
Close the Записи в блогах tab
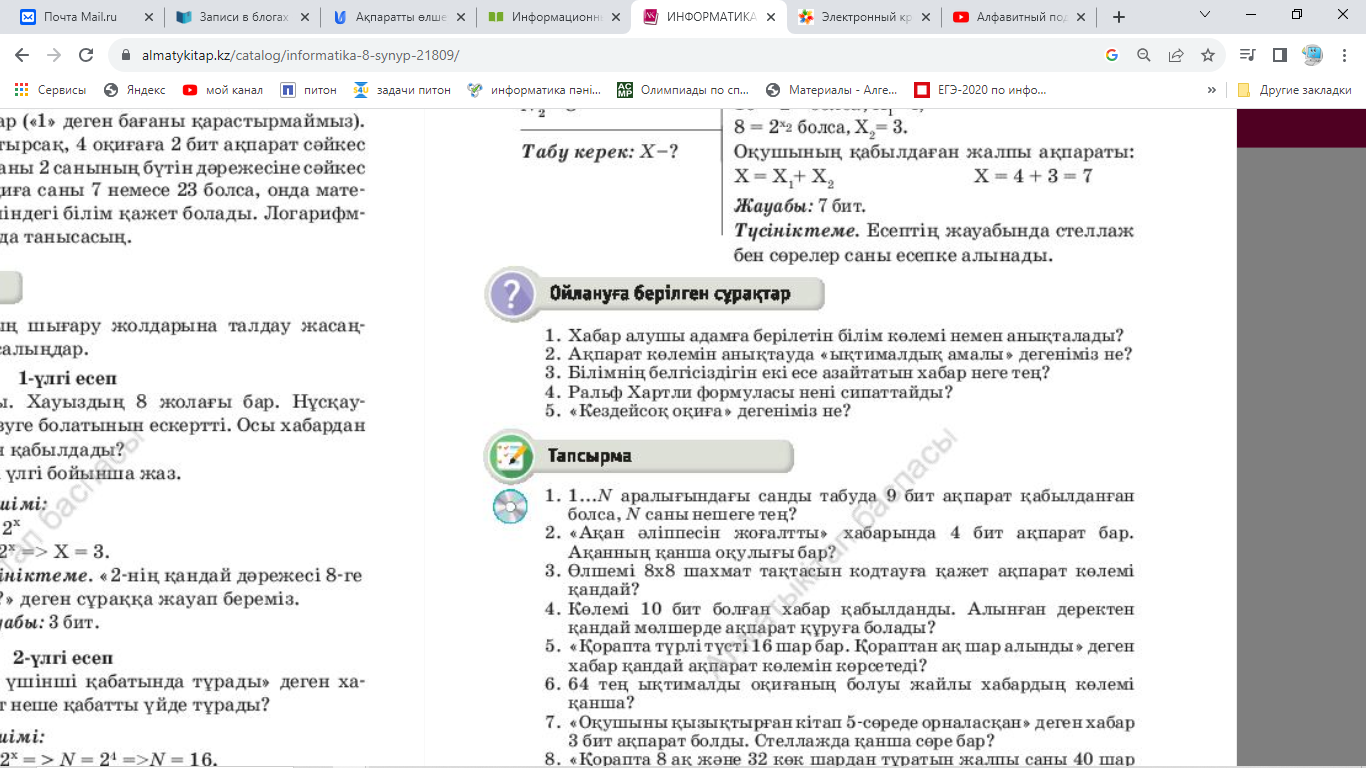(x=305, y=17)
